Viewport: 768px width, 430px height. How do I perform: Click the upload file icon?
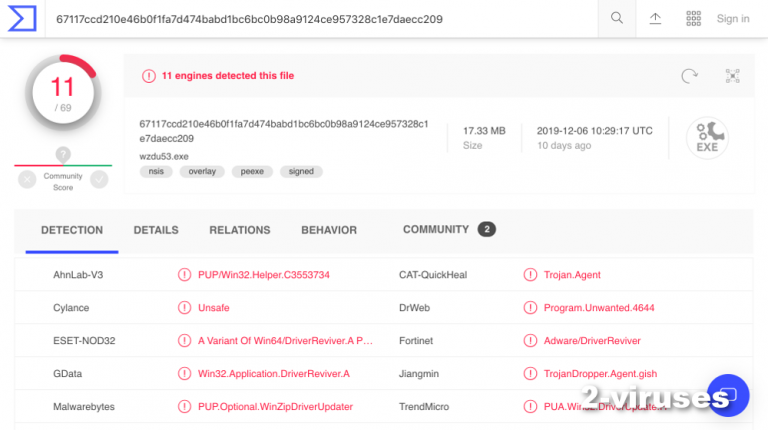[x=655, y=19]
